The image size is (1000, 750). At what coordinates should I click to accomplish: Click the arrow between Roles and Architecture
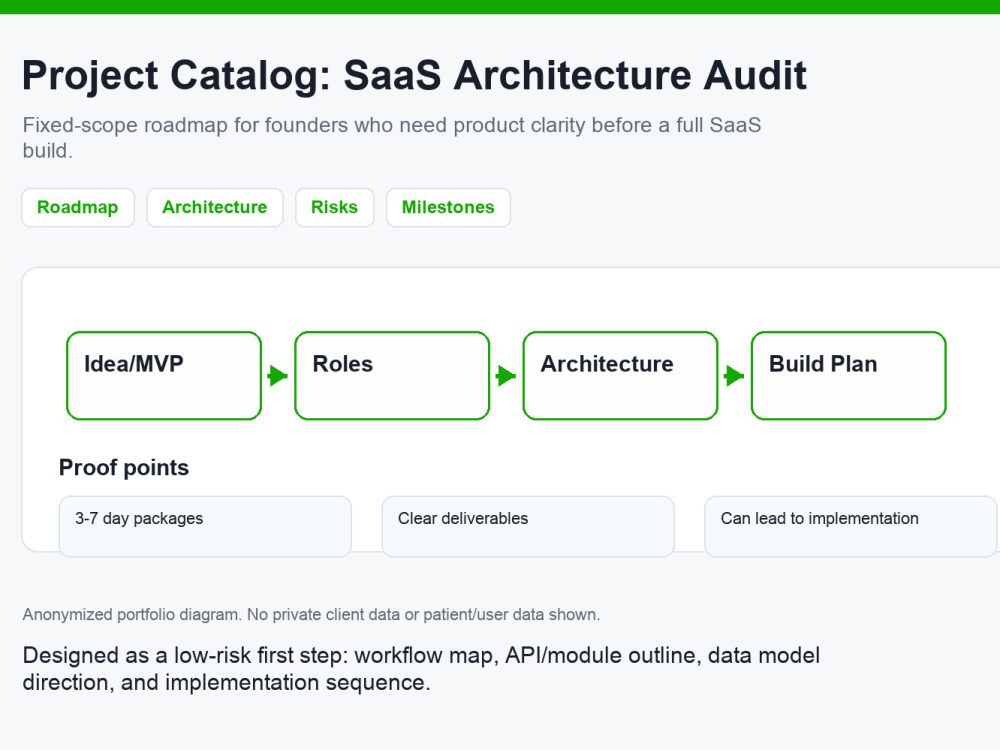point(506,376)
